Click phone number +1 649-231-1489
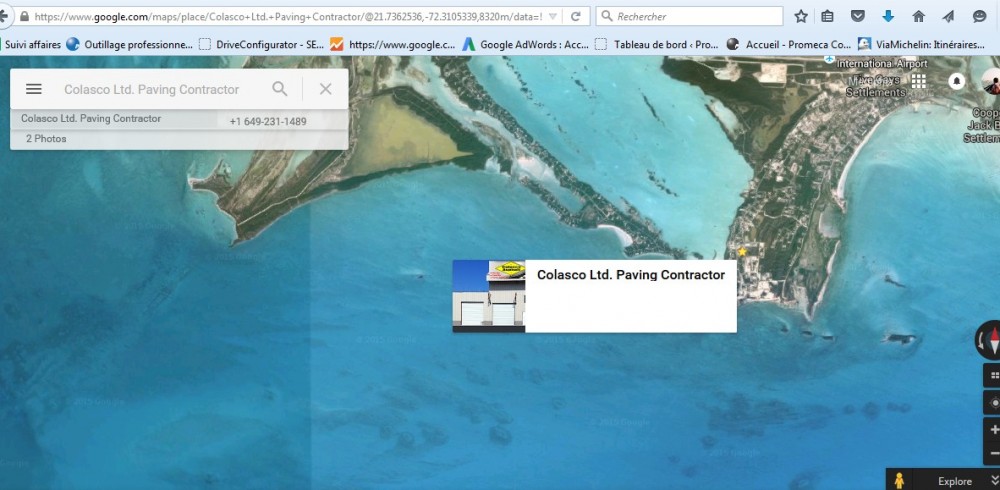This screenshot has width=1000, height=490. point(268,121)
